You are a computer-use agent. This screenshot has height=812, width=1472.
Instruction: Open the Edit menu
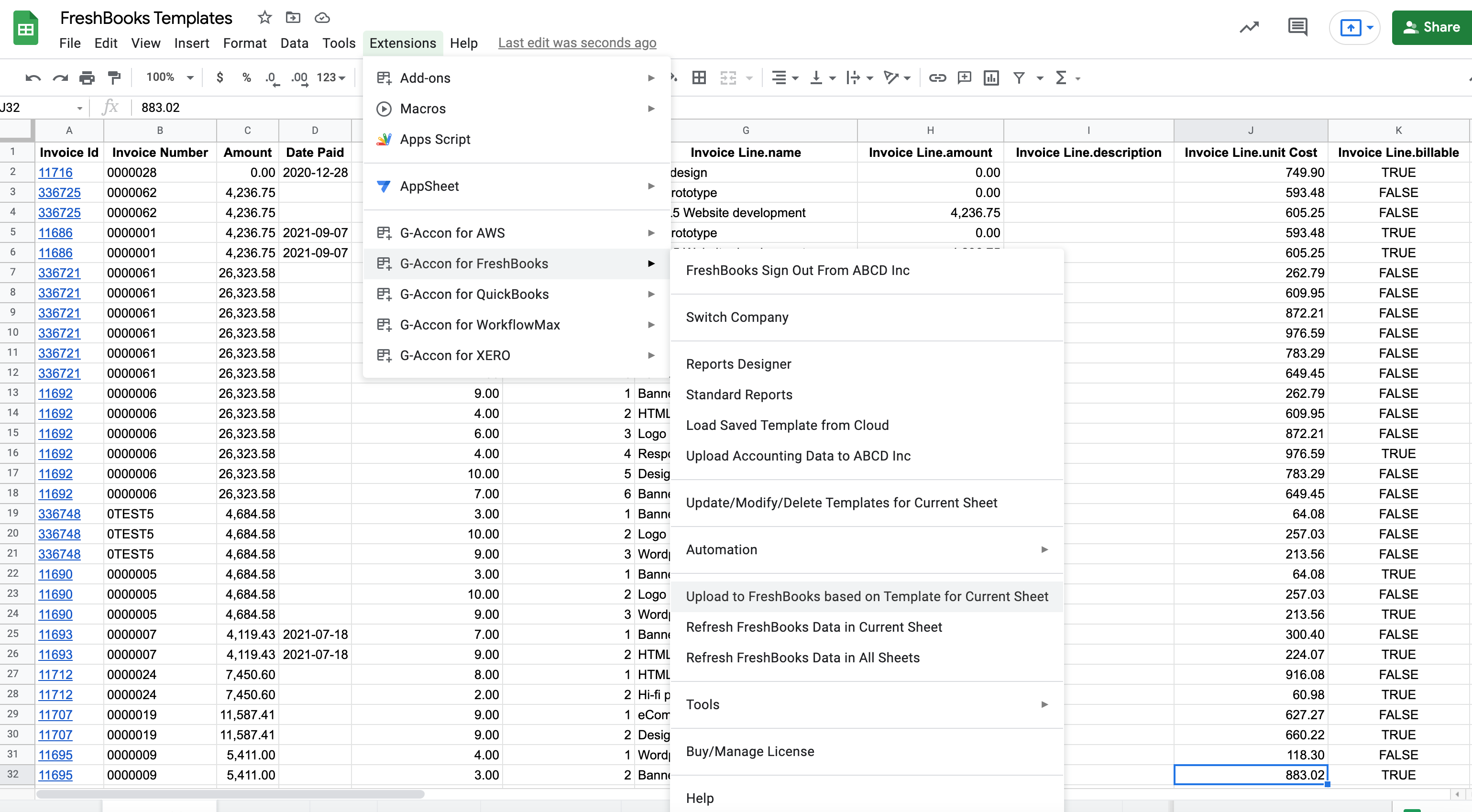coord(106,44)
